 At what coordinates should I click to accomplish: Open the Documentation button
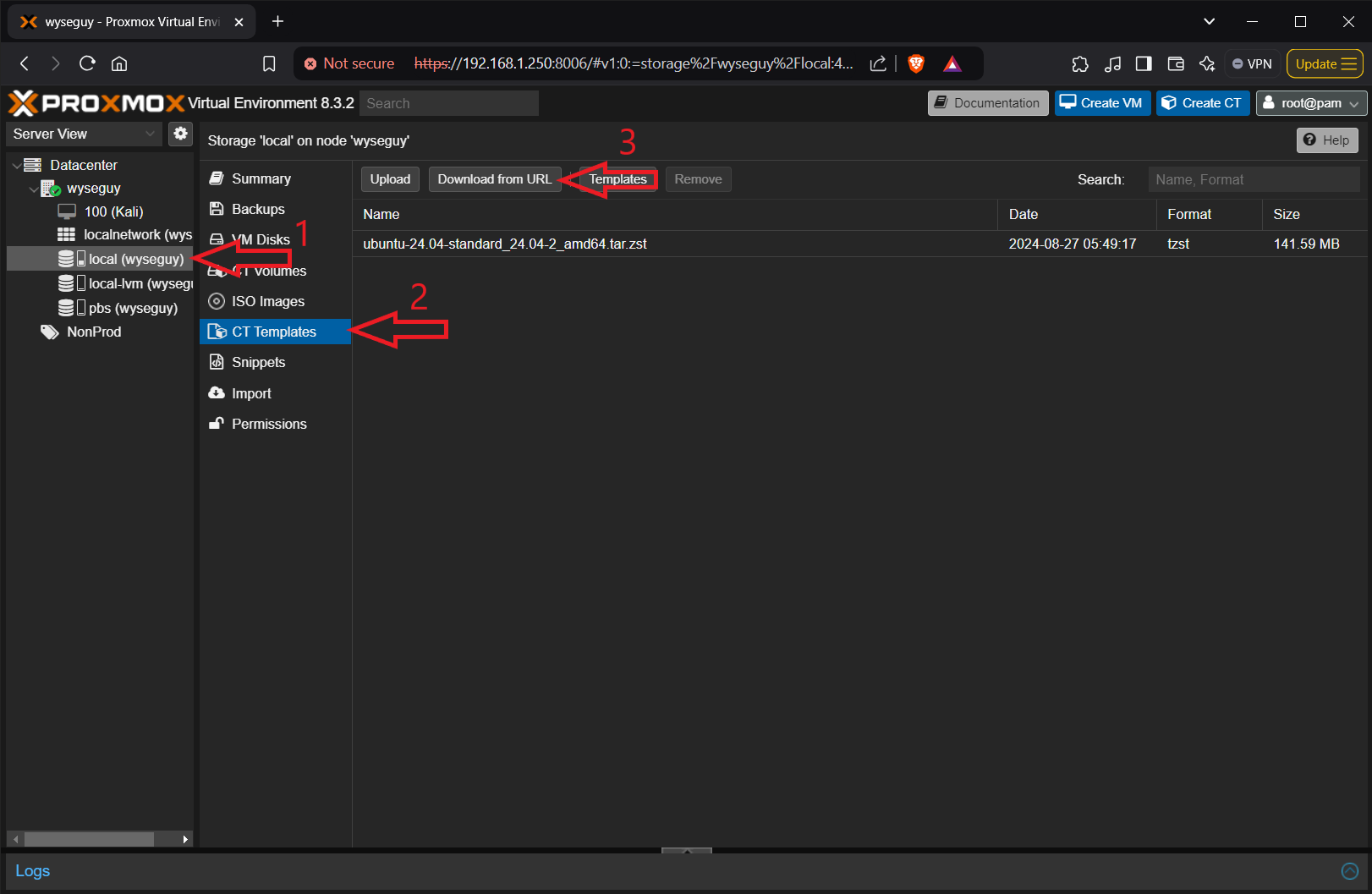click(988, 103)
